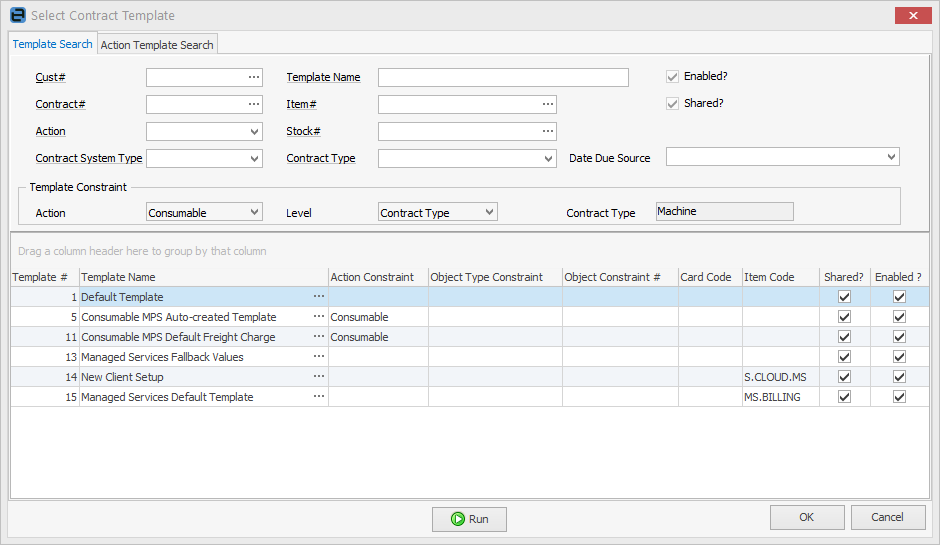The image size is (940, 545).
Task: Select Managed Services Default Template name
Action: [167, 397]
